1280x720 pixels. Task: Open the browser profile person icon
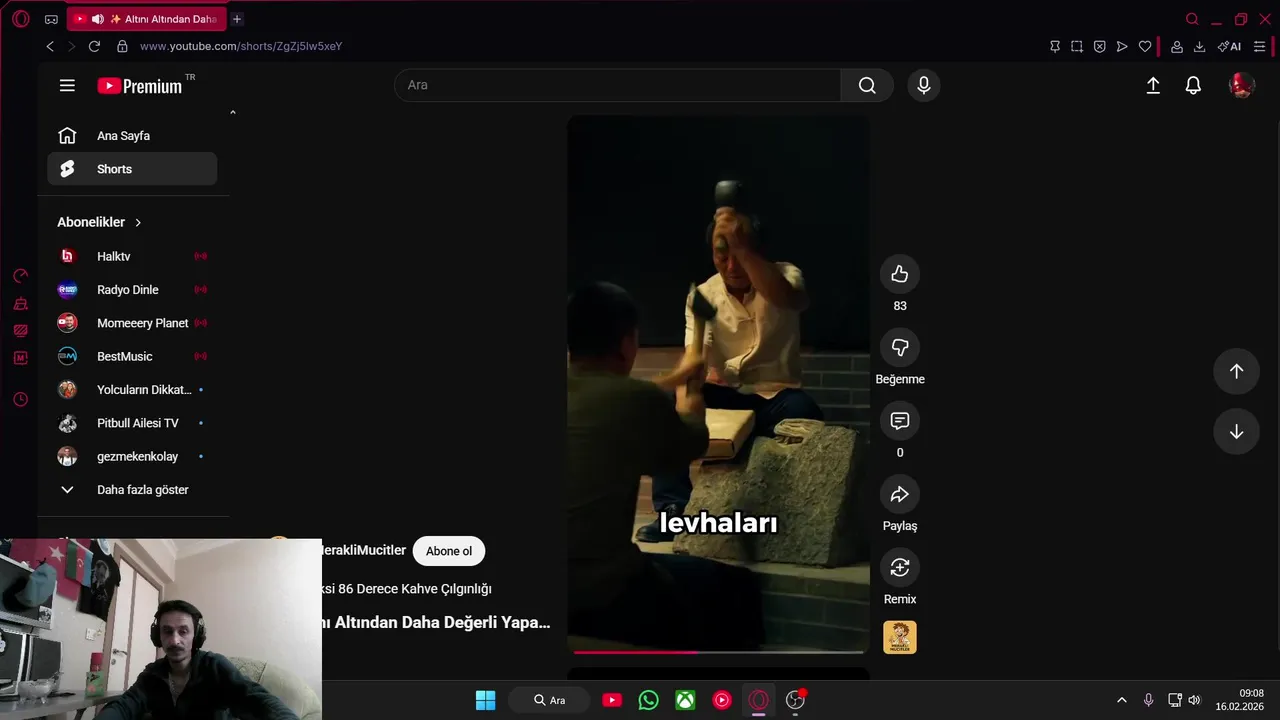1177,46
